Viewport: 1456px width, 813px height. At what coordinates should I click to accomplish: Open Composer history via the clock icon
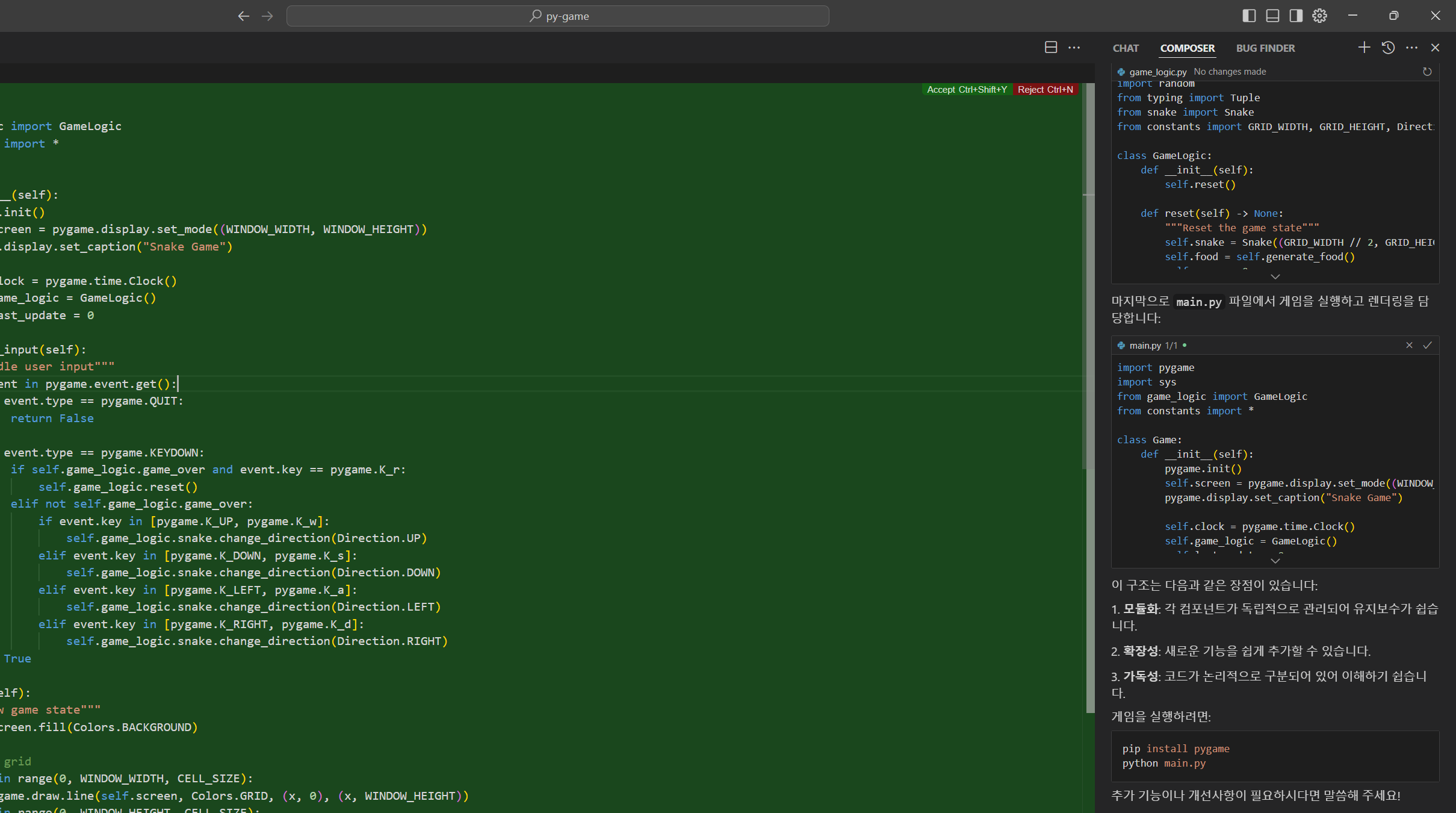point(1388,48)
